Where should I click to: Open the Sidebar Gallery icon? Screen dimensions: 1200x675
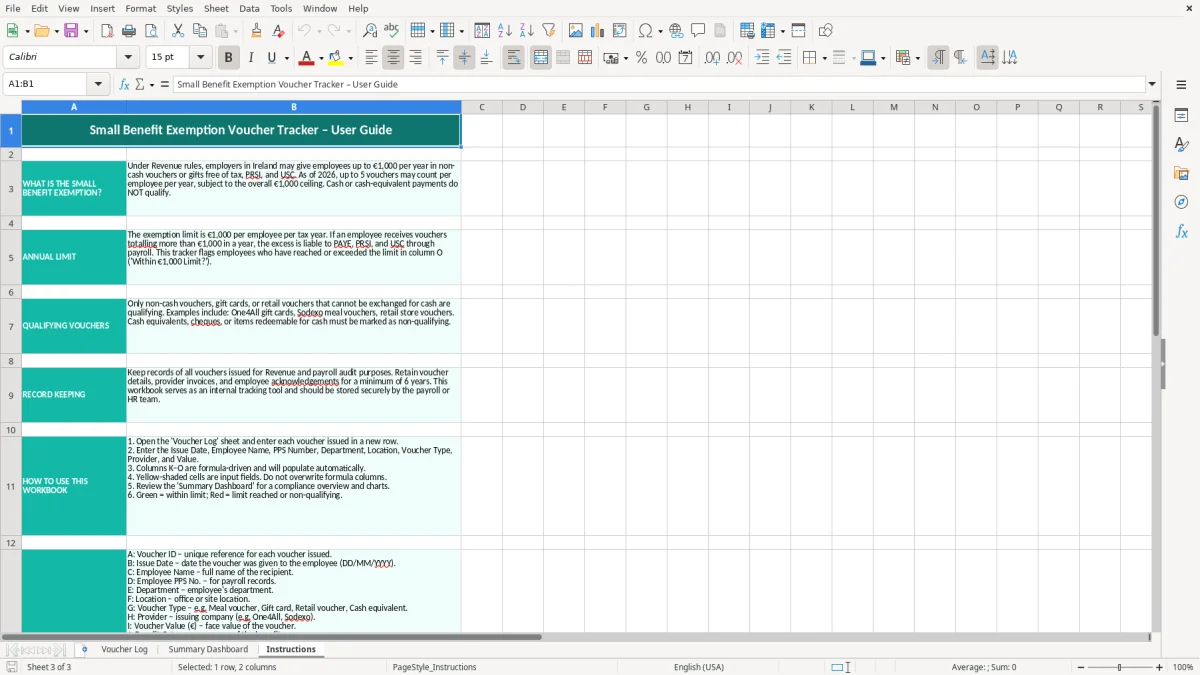pos(1181,174)
